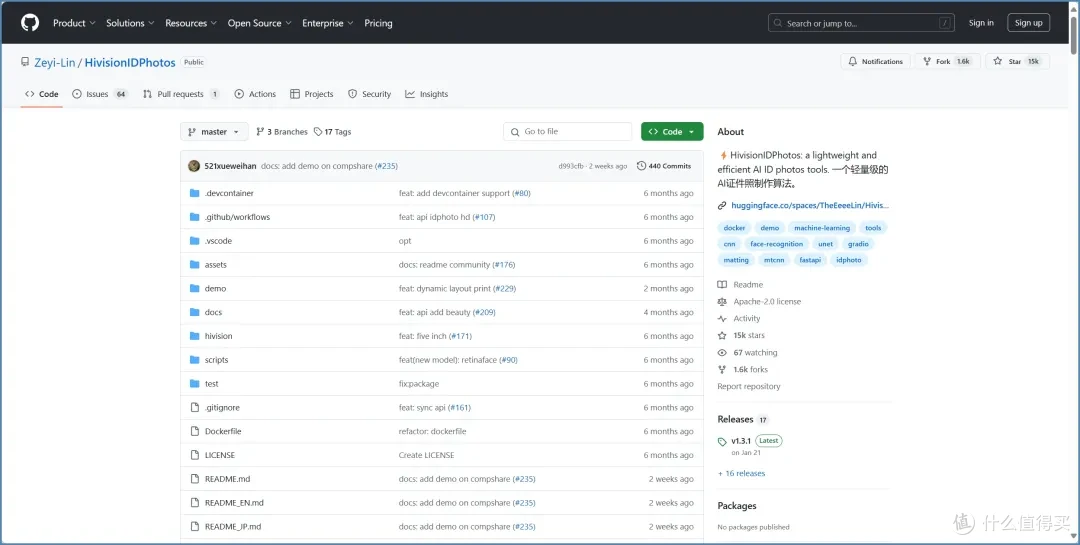
Task: Expand the Product menu
Action: tap(74, 23)
